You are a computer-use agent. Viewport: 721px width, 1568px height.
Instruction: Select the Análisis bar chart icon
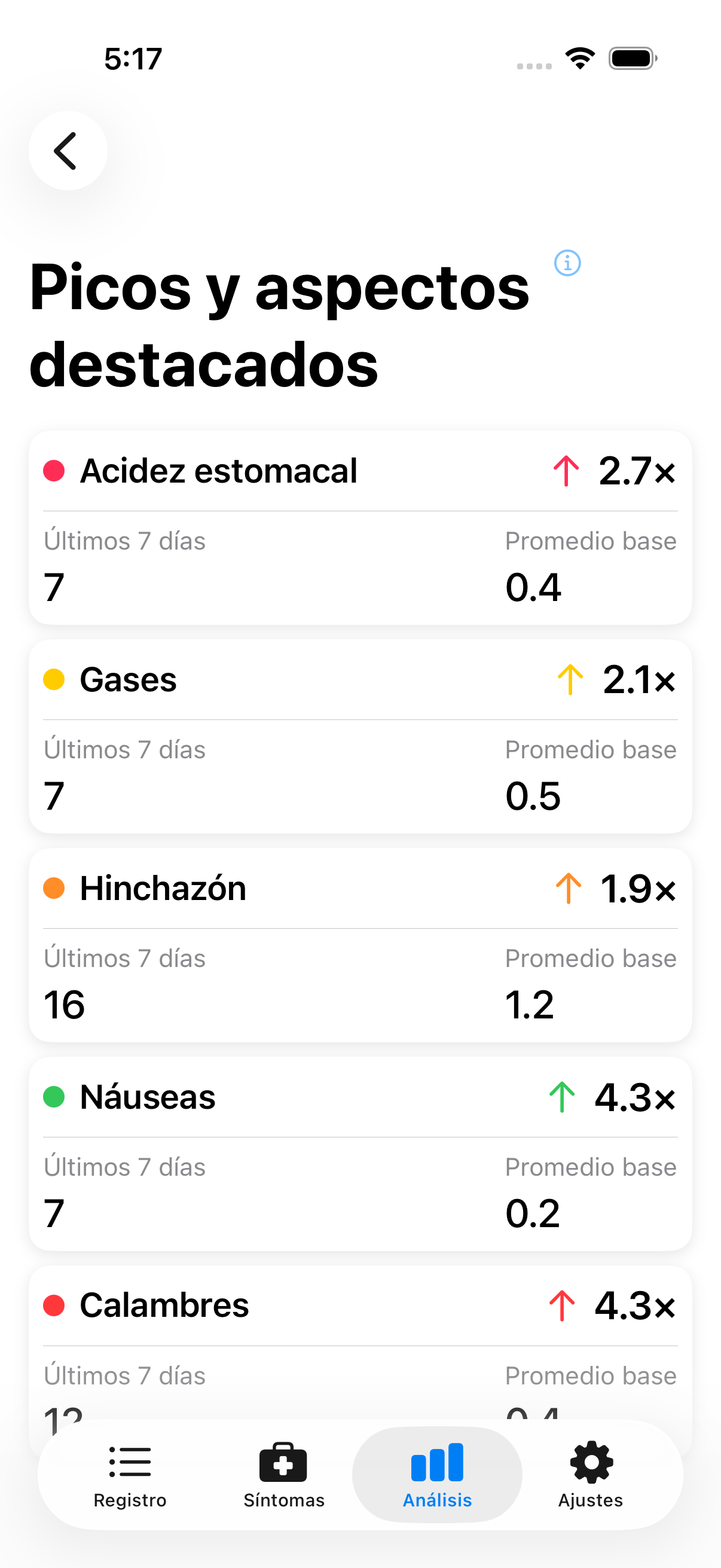pyautogui.click(x=437, y=1462)
